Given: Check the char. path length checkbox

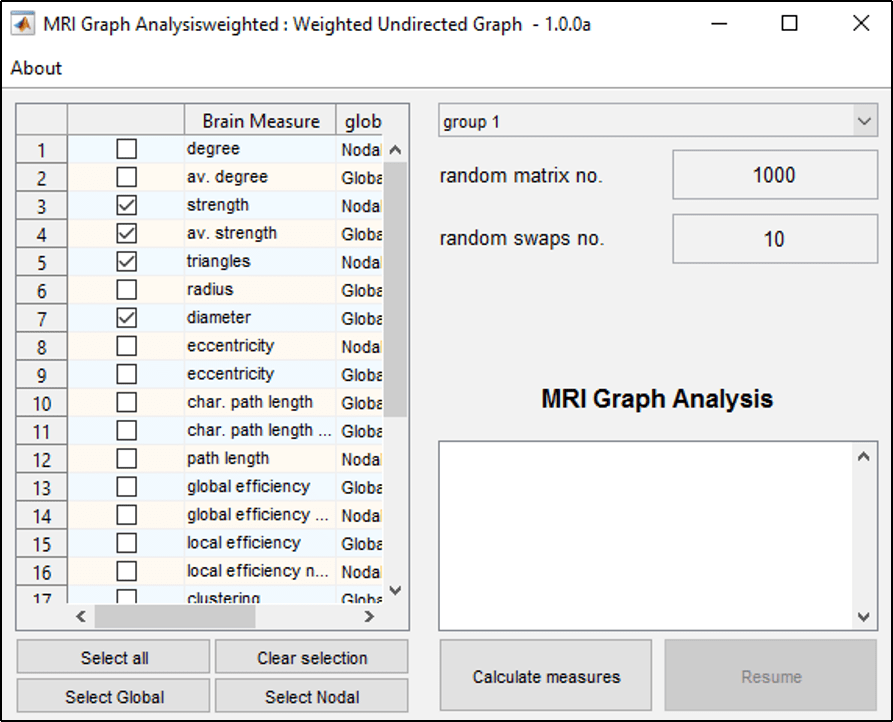Looking at the screenshot, I should [126, 403].
